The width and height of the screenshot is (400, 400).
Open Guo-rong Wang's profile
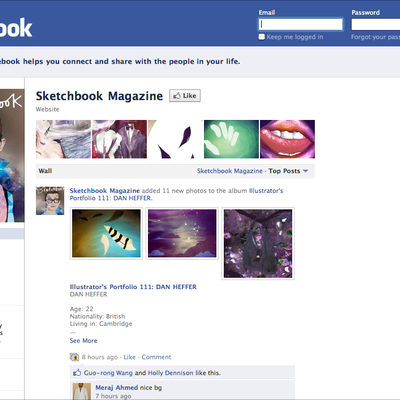pyautogui.click(x=108, y=373)
